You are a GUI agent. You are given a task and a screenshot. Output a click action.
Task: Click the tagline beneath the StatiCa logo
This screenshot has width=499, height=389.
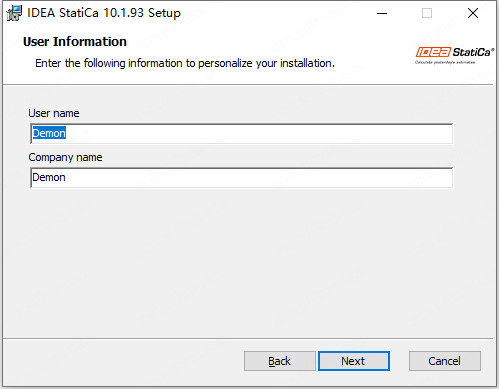(445, 62)
